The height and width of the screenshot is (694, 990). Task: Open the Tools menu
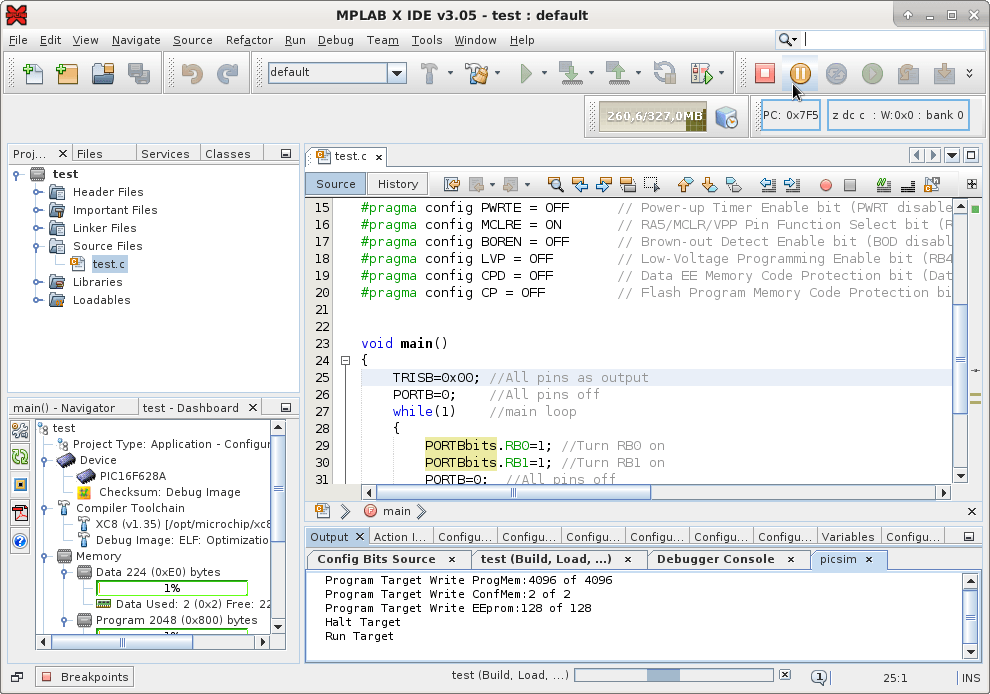click(x=427, y=40)
